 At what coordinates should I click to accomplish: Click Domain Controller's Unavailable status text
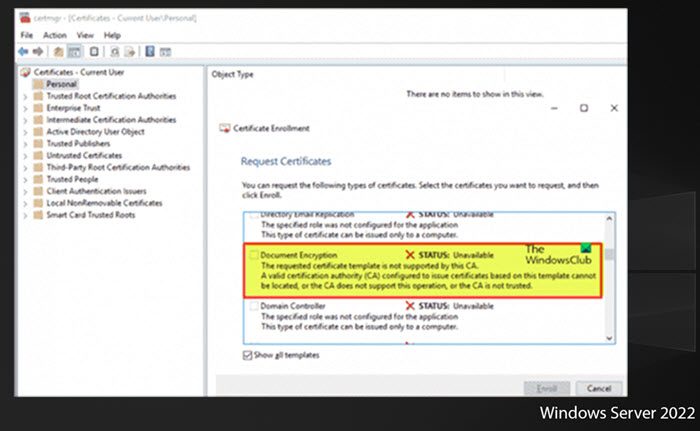pyautogui.click(x=473, y=306)
